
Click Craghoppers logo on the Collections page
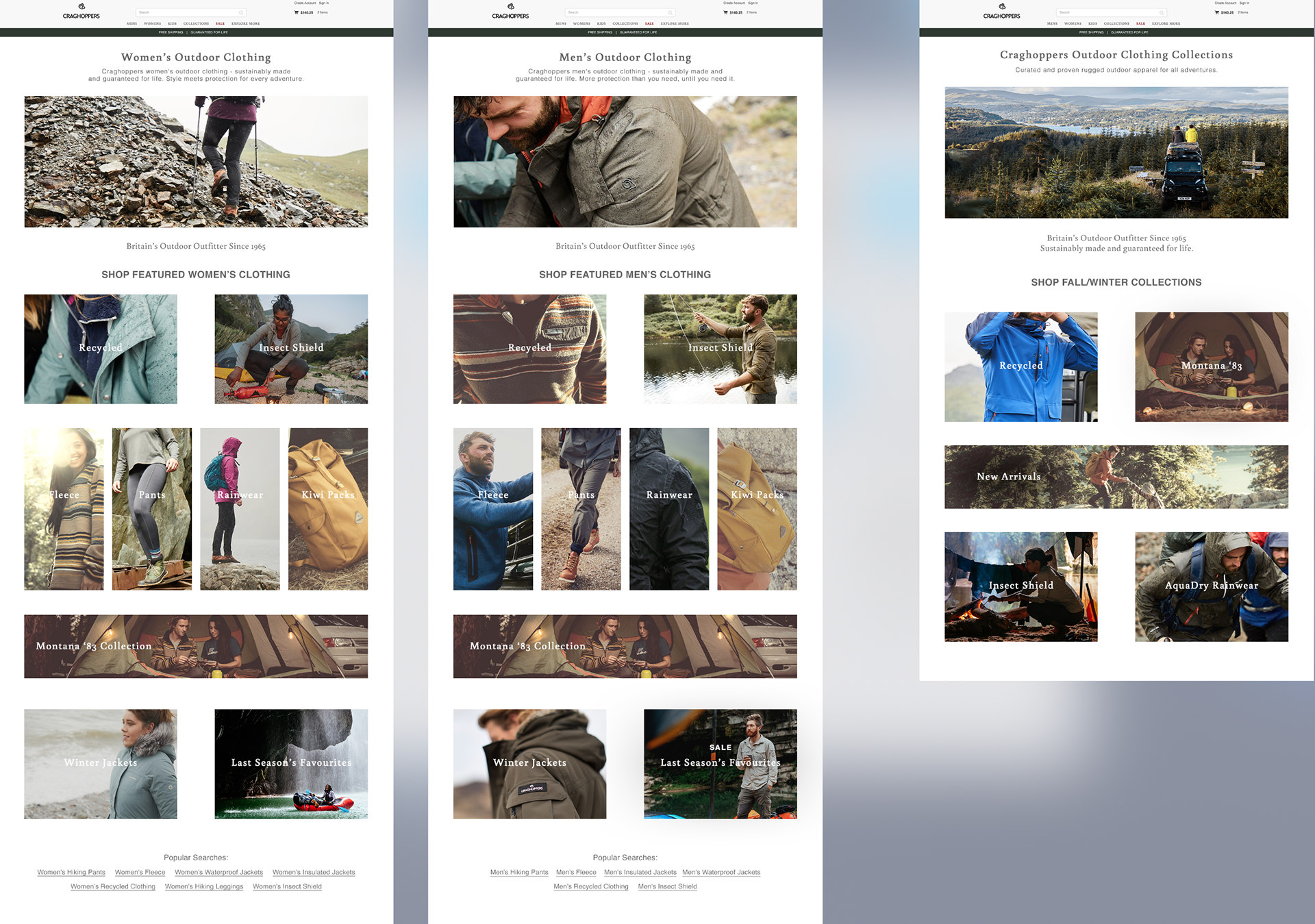(1001, 11)
